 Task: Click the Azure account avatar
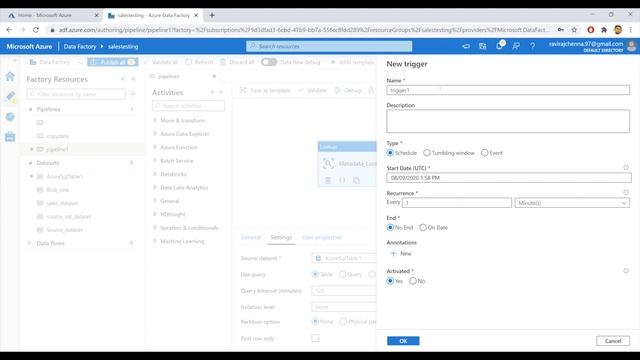point(631,46)
